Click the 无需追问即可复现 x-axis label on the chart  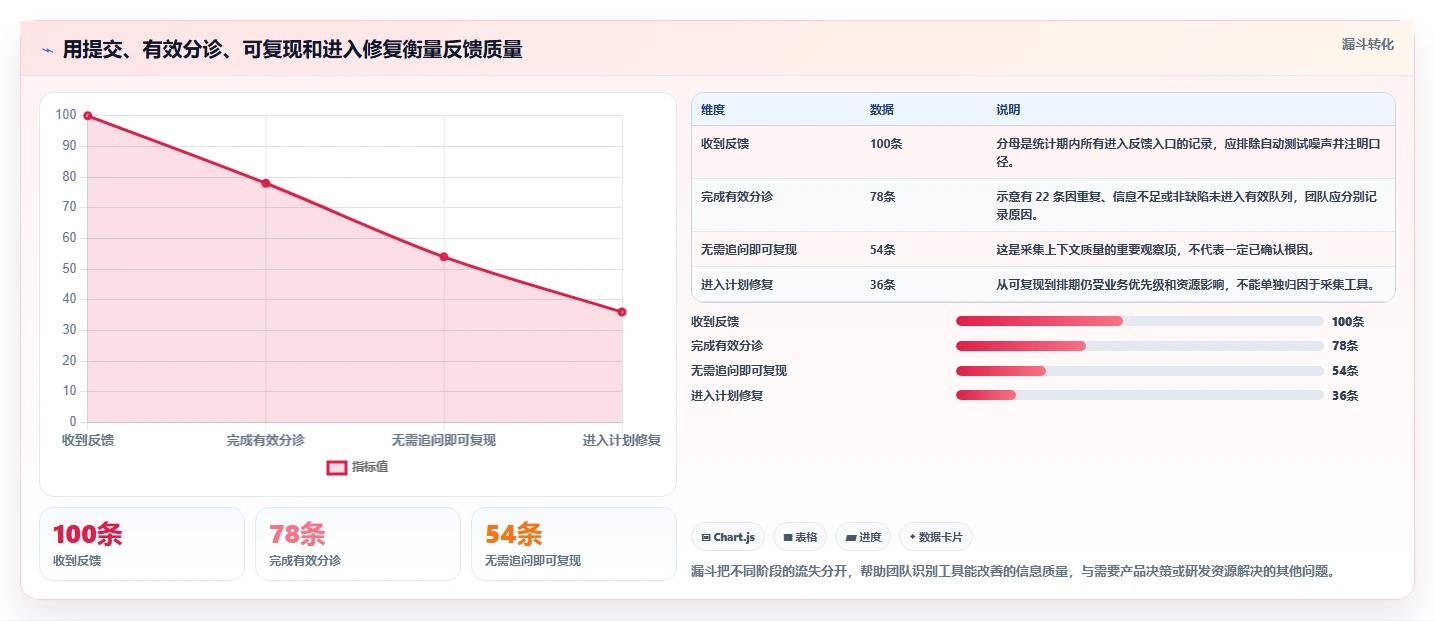pyautogui.click(x=444, y=440)
